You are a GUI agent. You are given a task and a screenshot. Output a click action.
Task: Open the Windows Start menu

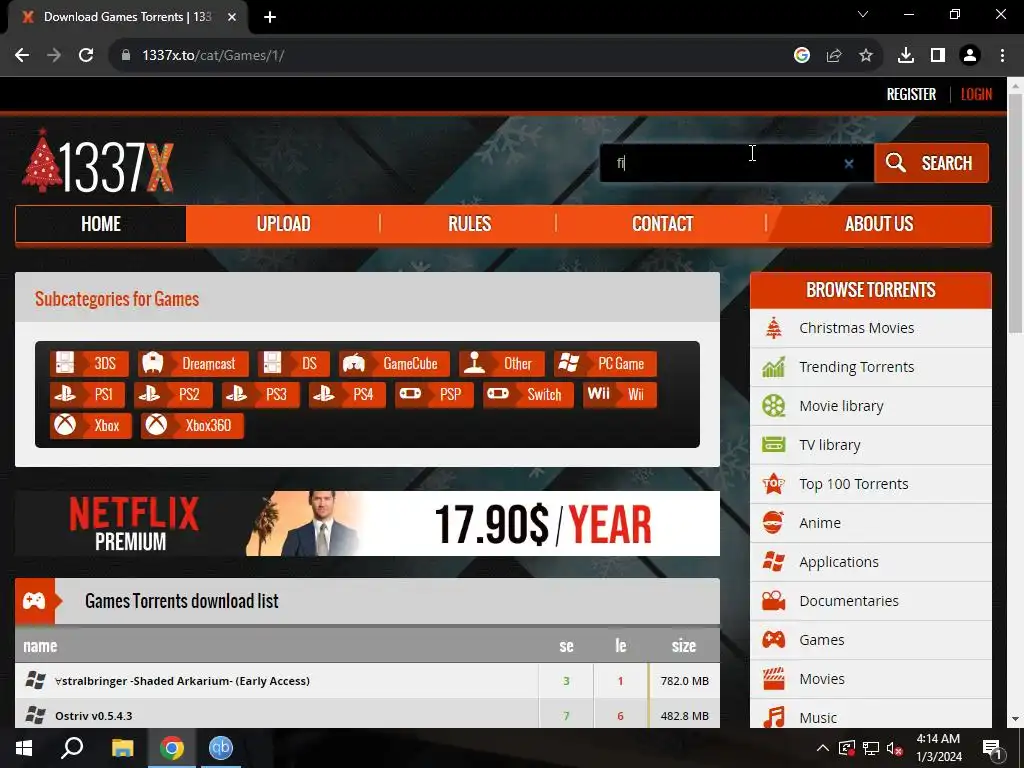coord(24,748)
